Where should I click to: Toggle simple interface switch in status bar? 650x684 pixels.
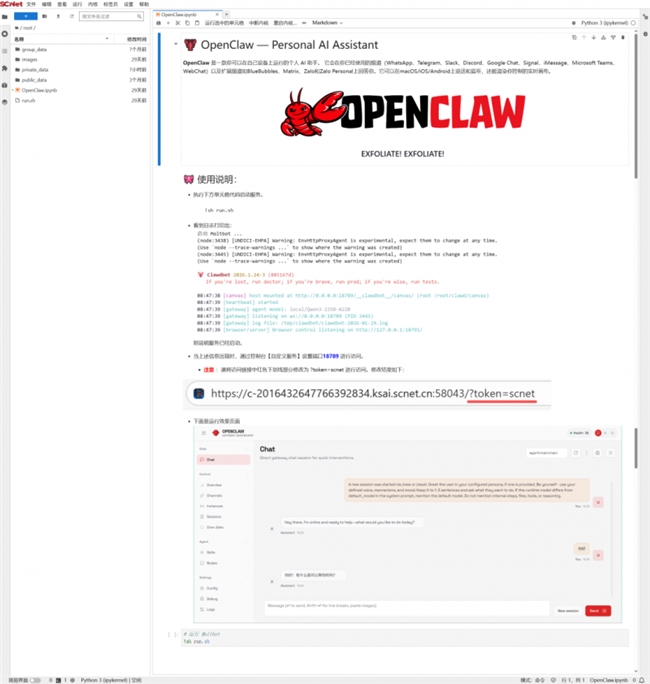(35, 680)
